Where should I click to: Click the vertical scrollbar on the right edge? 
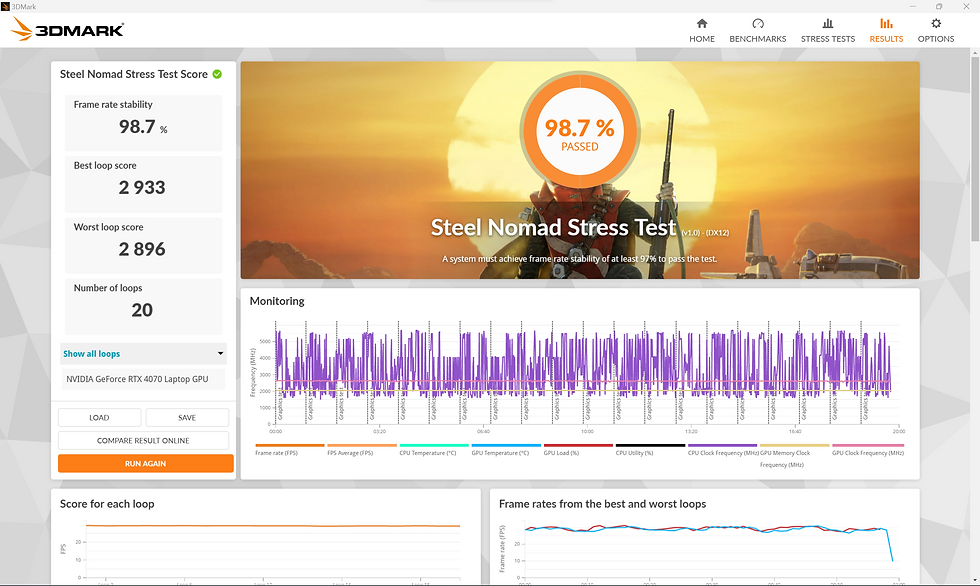[975, 147]
